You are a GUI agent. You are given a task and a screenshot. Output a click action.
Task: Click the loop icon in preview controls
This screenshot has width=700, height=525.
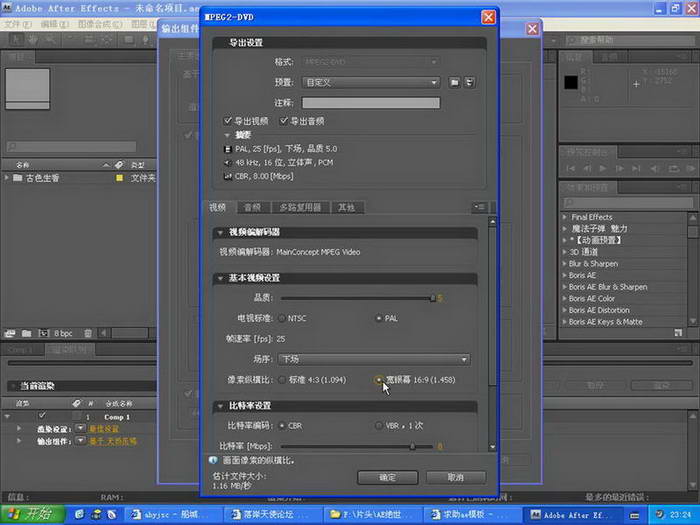click(674, 168)
